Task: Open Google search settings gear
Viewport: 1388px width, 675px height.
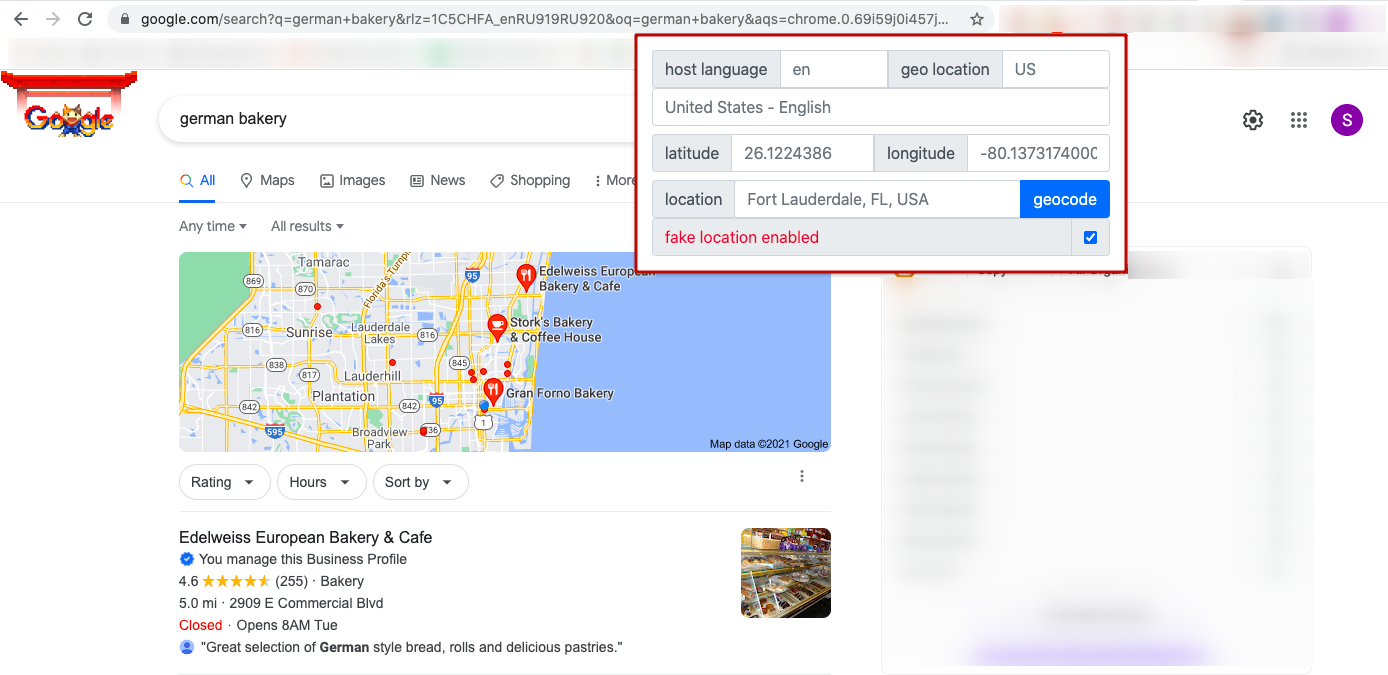Action: tap(1252, 120)
